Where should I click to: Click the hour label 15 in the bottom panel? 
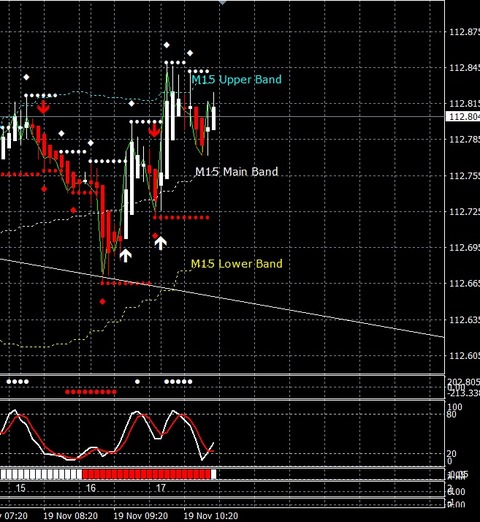click(21, 488)
